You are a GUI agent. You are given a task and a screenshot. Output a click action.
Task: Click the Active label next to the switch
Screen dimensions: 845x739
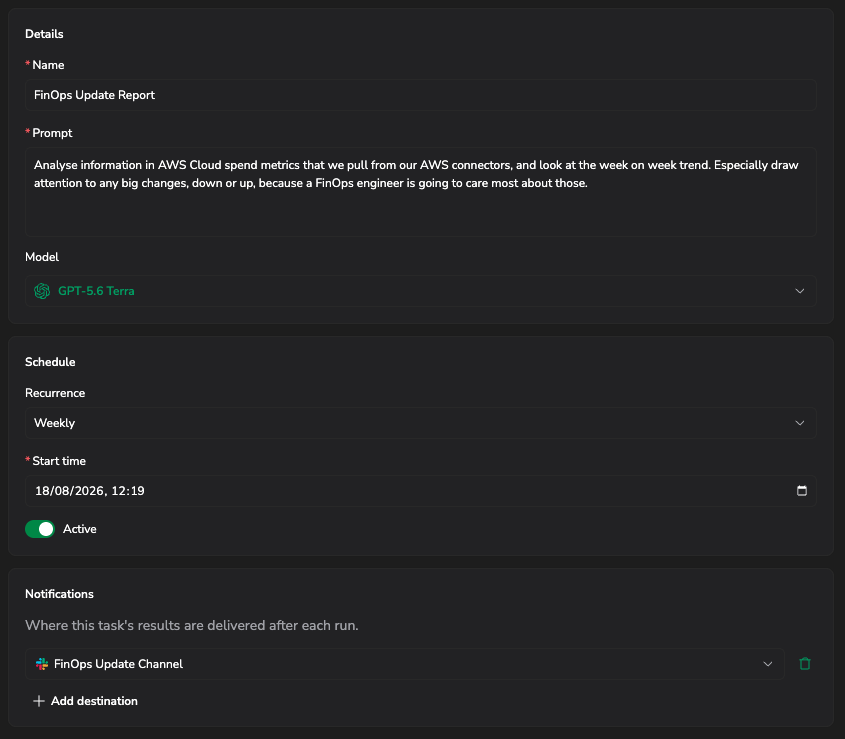(80, 529)
